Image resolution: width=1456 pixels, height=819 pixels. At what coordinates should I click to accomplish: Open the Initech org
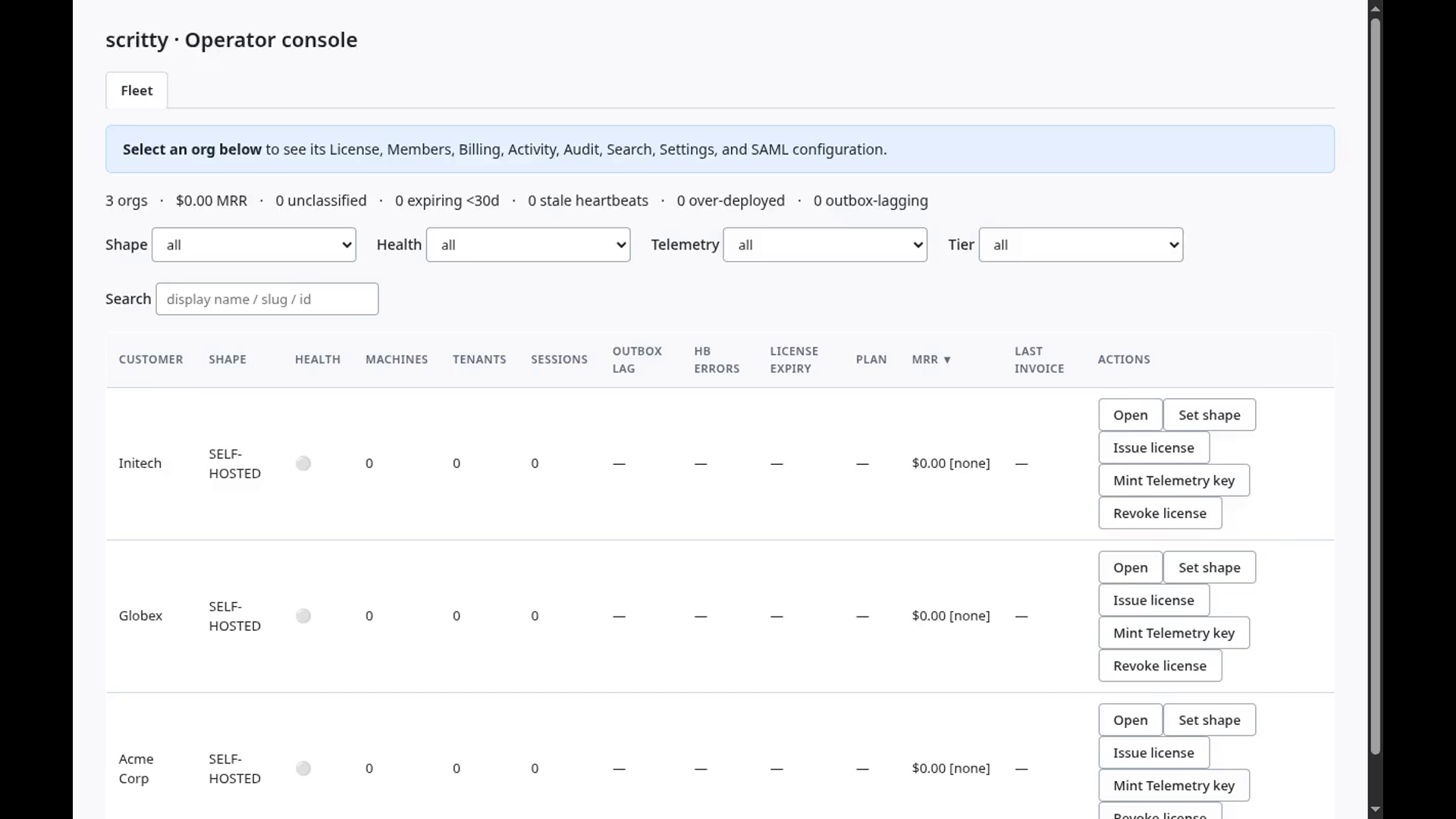click(1130, 415)
